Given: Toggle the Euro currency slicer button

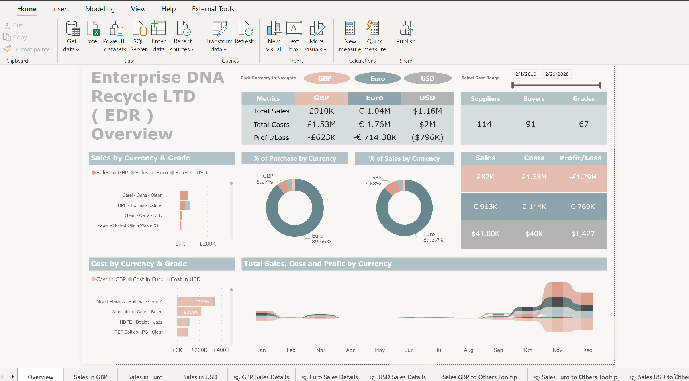Looking at the screenshot, I should tap(377, 78).
